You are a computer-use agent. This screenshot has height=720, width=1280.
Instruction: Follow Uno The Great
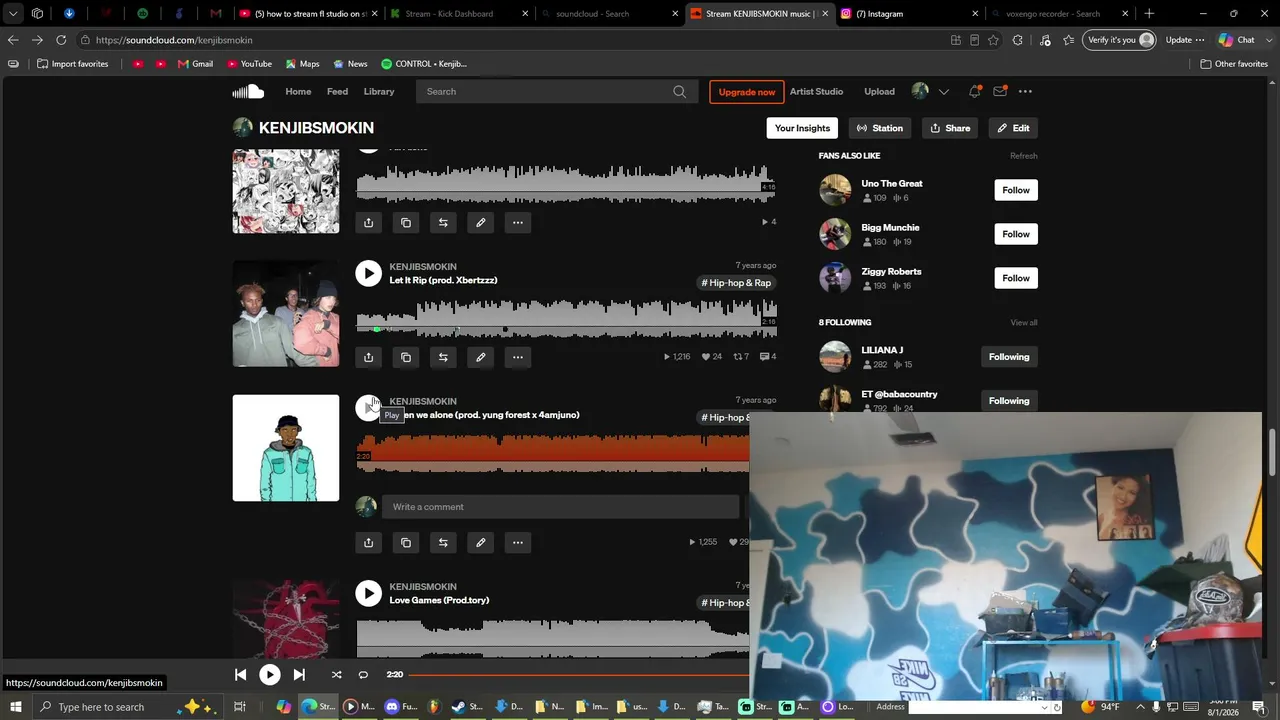click(1016, 190)
